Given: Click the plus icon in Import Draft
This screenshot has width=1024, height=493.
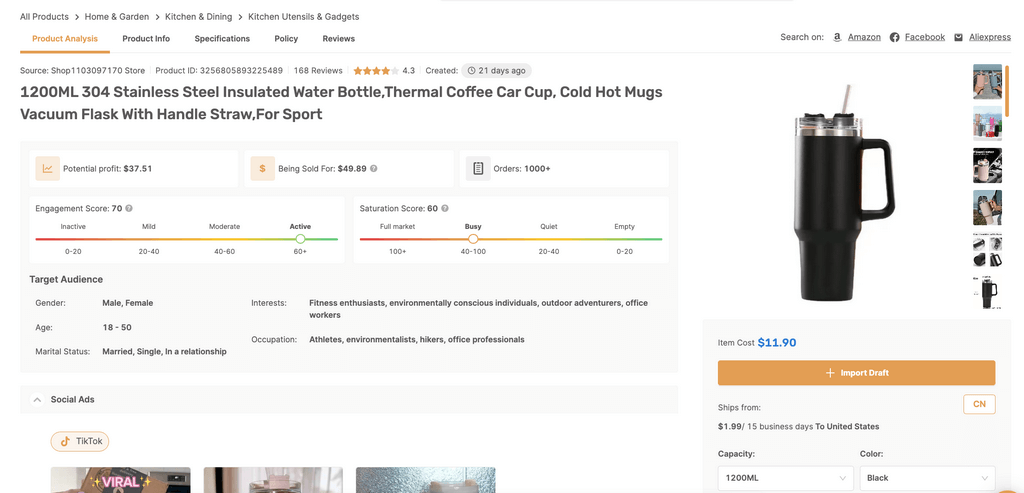Looking at the screenshot, I should coord(830,373).
